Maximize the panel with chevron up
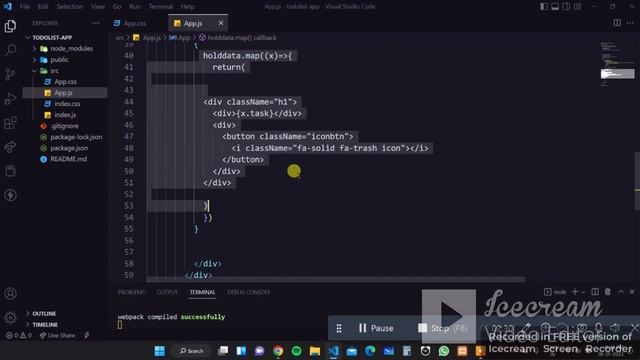The image size is (640, 360). click(x=621, y=291)
